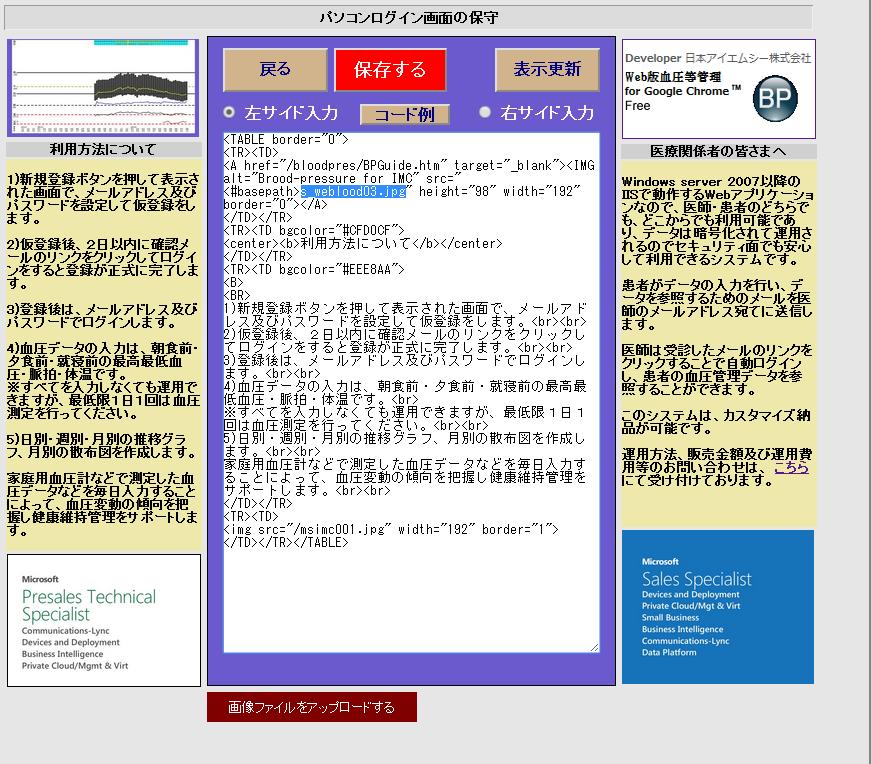Click the 表示更新 refresh button
This screenshot has height=764, width=872.
(x=547, y=69)
